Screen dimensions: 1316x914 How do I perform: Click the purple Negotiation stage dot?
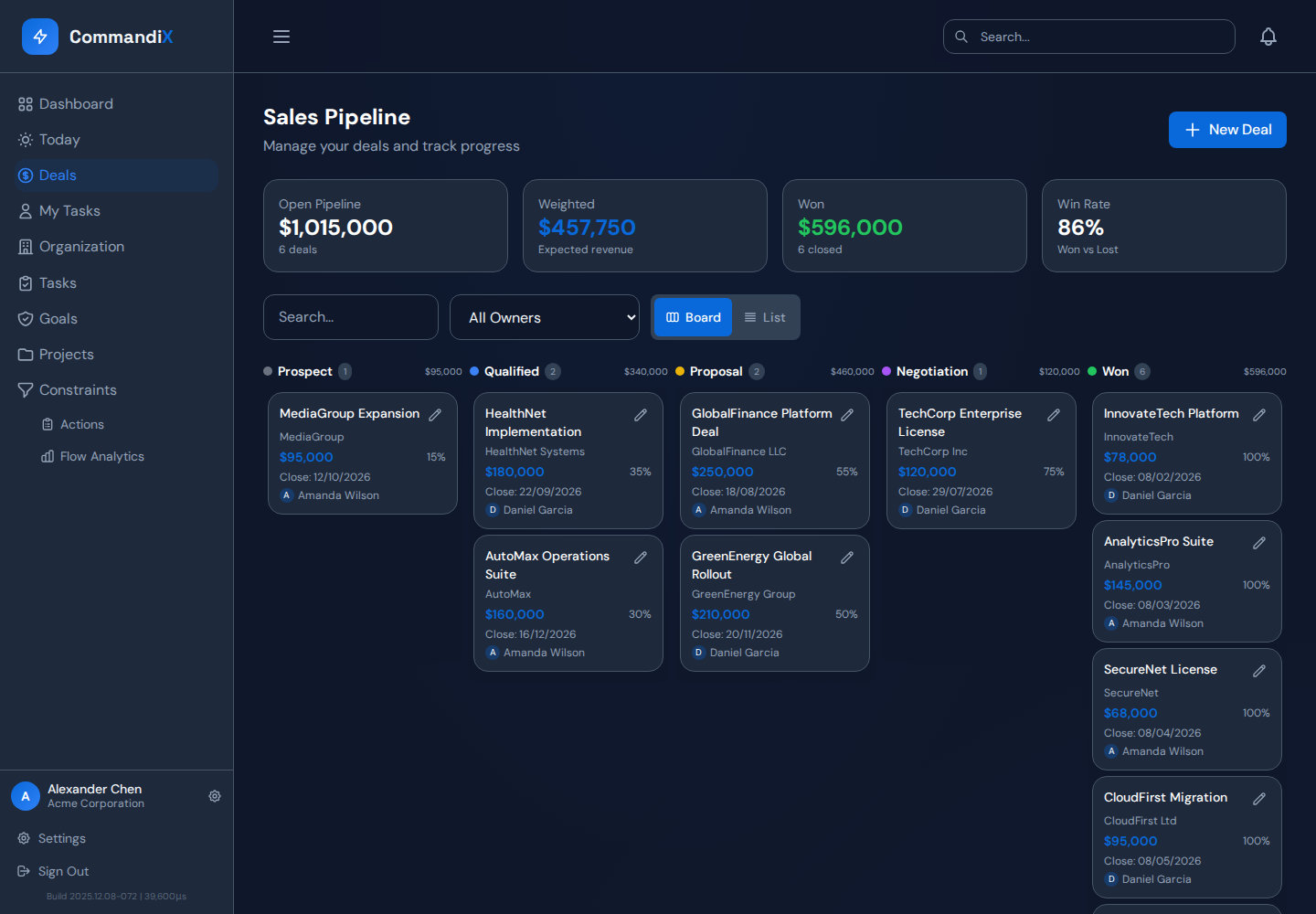[x=886, y=371]
